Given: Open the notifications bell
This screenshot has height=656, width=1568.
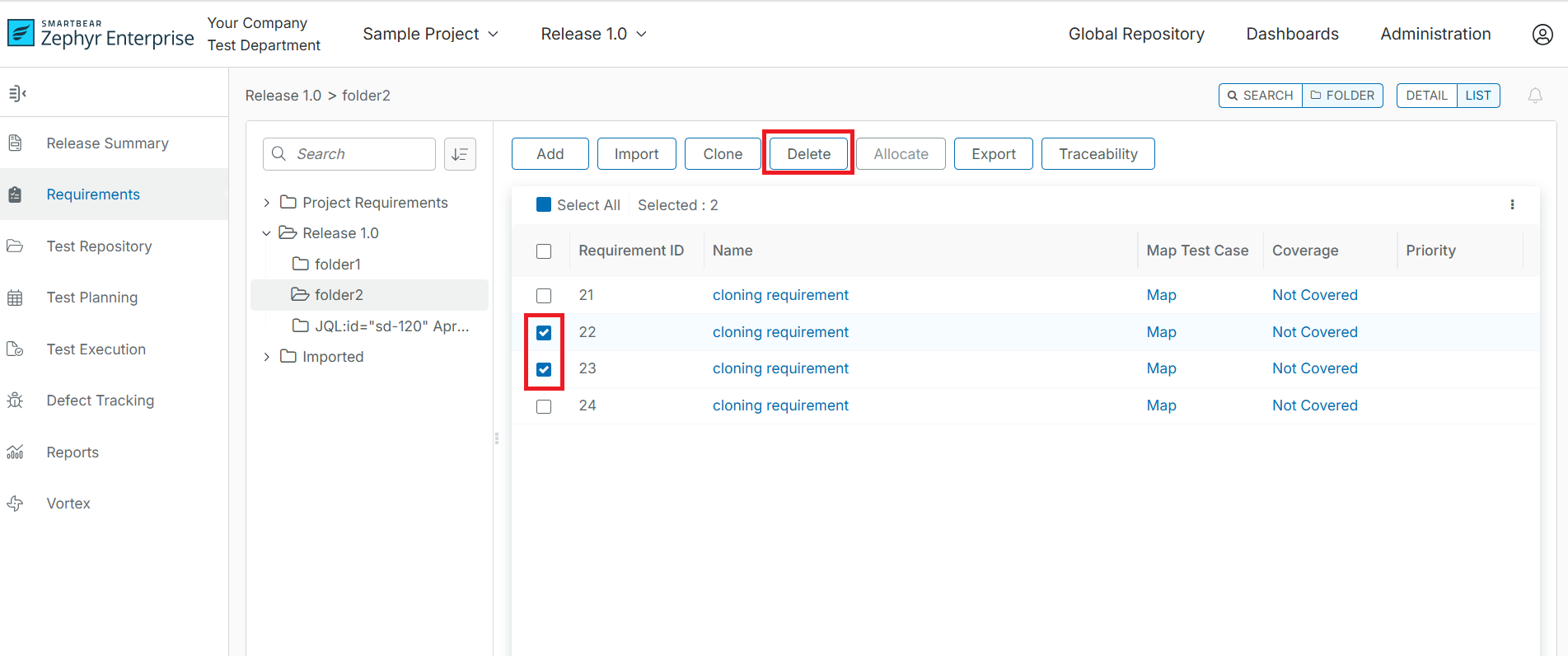Looking at the screenshot, I should tap(1534, 96).
